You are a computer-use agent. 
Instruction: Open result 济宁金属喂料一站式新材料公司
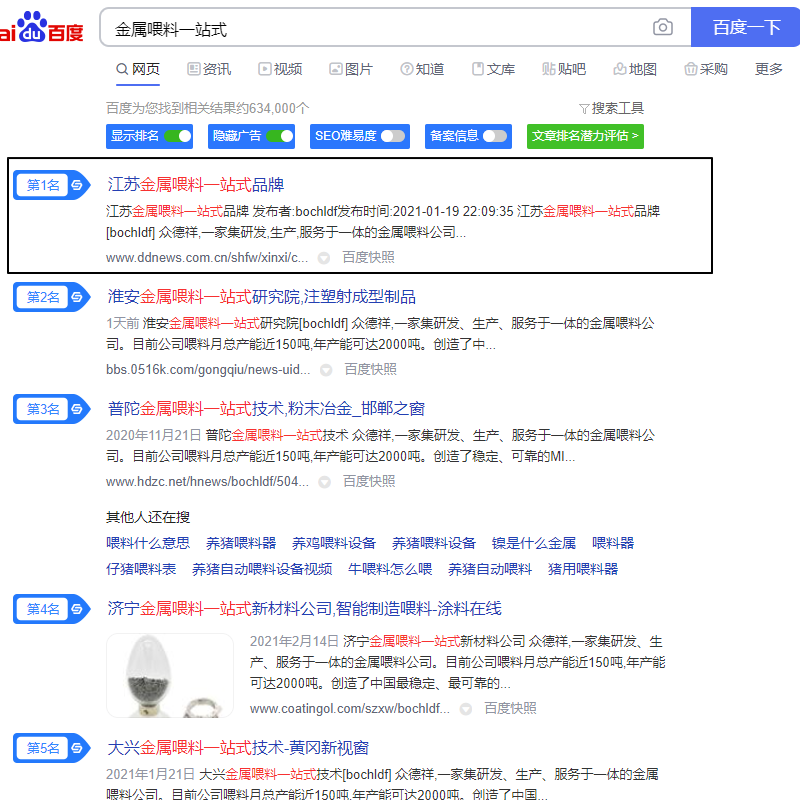304,609
